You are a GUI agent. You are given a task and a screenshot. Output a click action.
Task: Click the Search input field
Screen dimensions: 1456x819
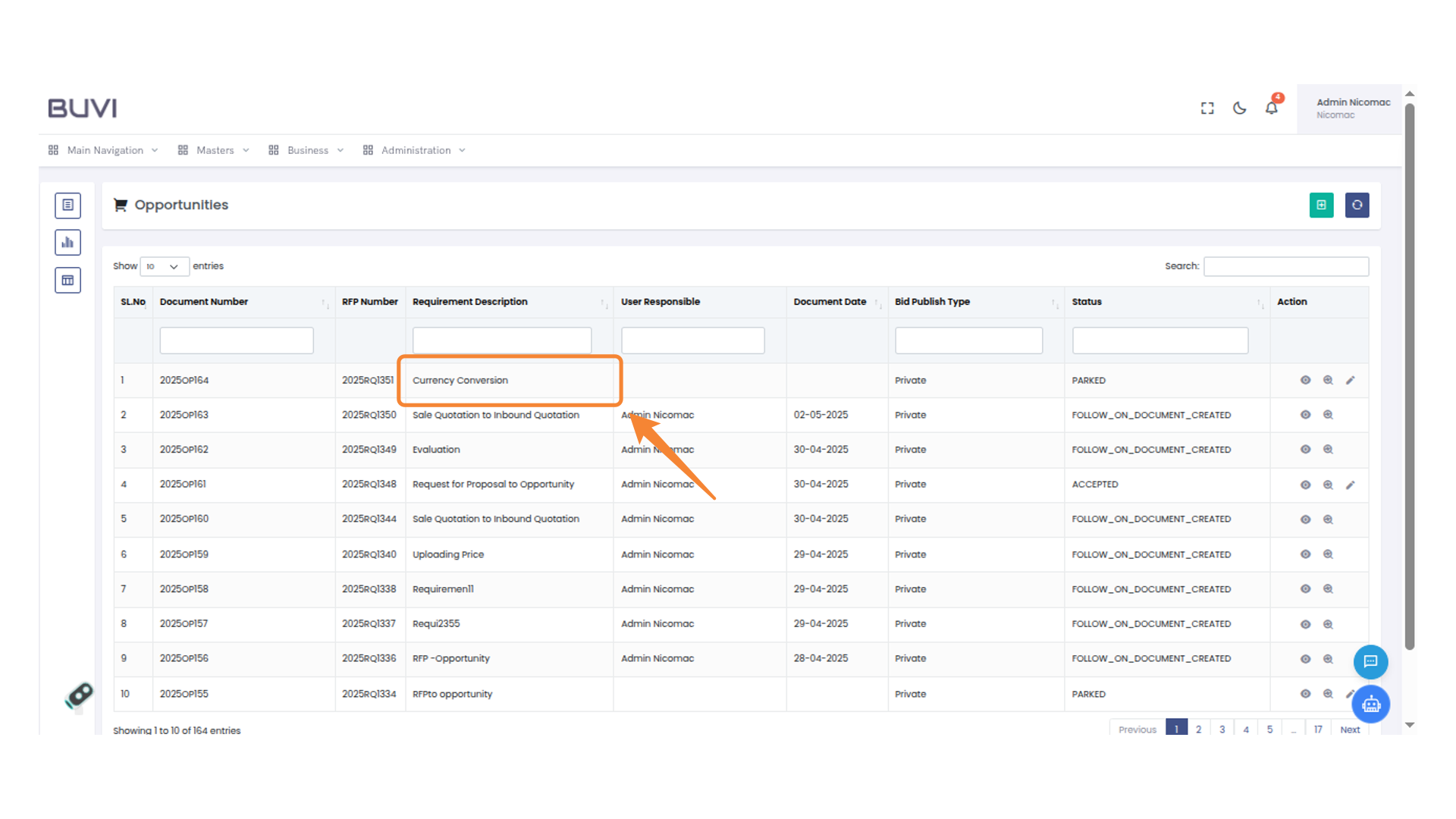[1285, 266]
